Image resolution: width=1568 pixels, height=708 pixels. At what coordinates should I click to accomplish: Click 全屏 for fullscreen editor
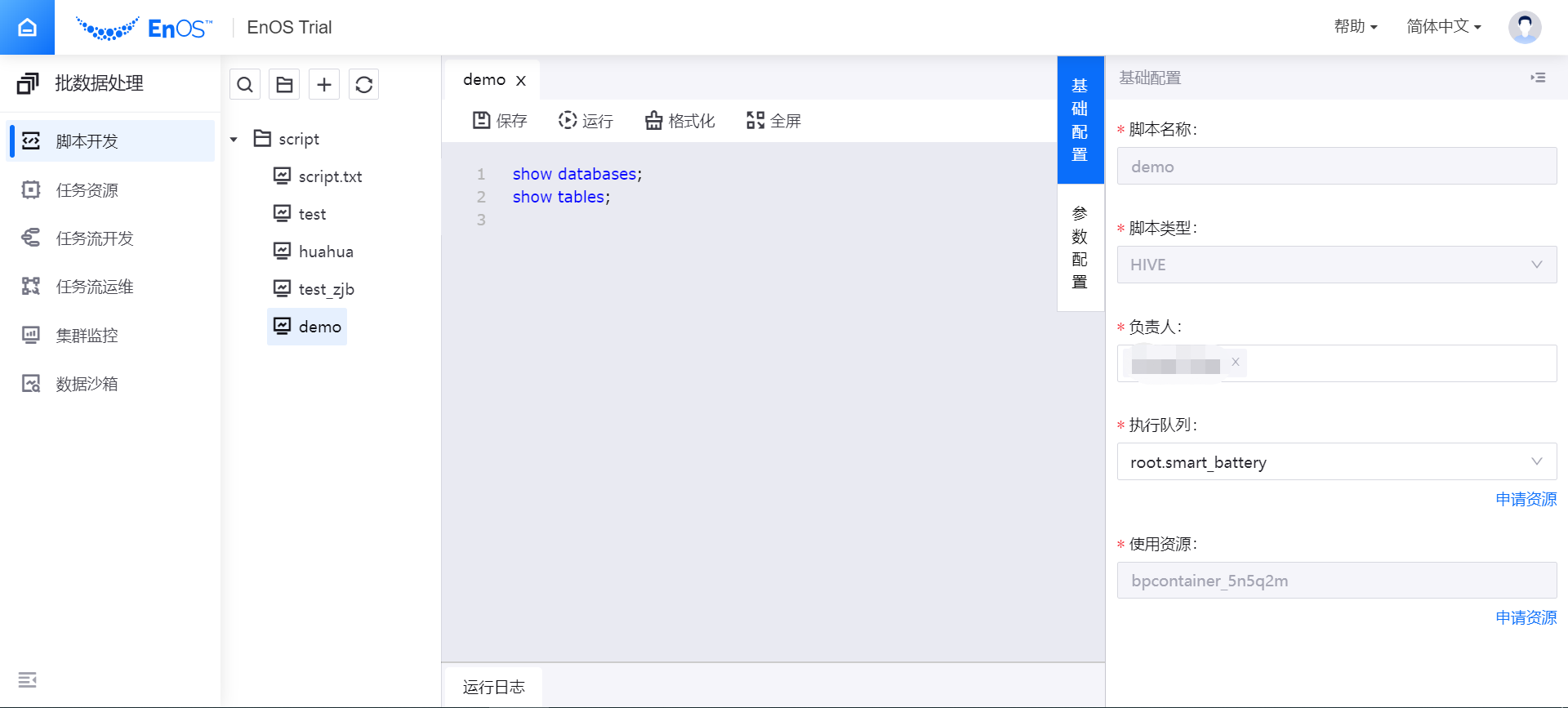[773, 121]
